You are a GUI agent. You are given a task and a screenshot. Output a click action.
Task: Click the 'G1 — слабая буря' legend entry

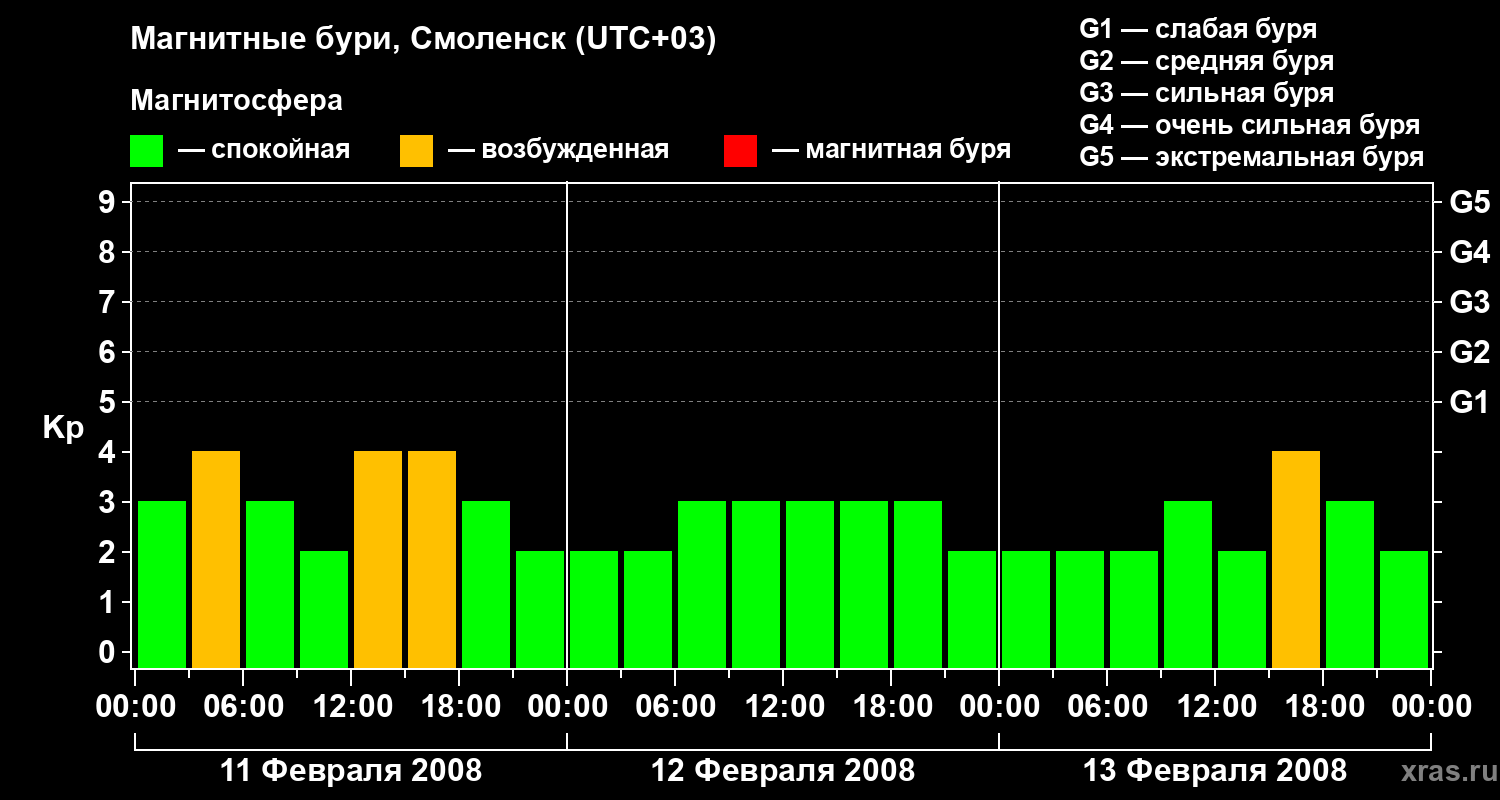point(1198,29)
